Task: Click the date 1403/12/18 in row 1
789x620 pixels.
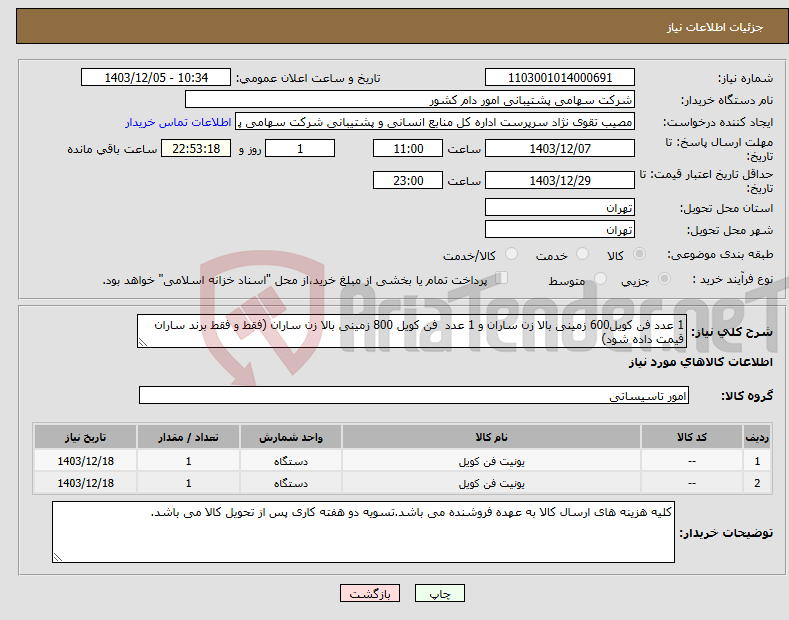Action: click(x=86, y=461)
